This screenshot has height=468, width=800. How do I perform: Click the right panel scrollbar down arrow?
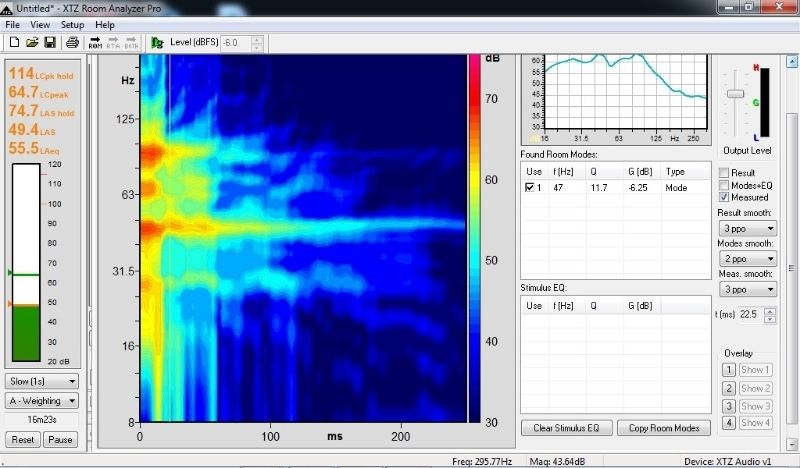coord(792,445)
